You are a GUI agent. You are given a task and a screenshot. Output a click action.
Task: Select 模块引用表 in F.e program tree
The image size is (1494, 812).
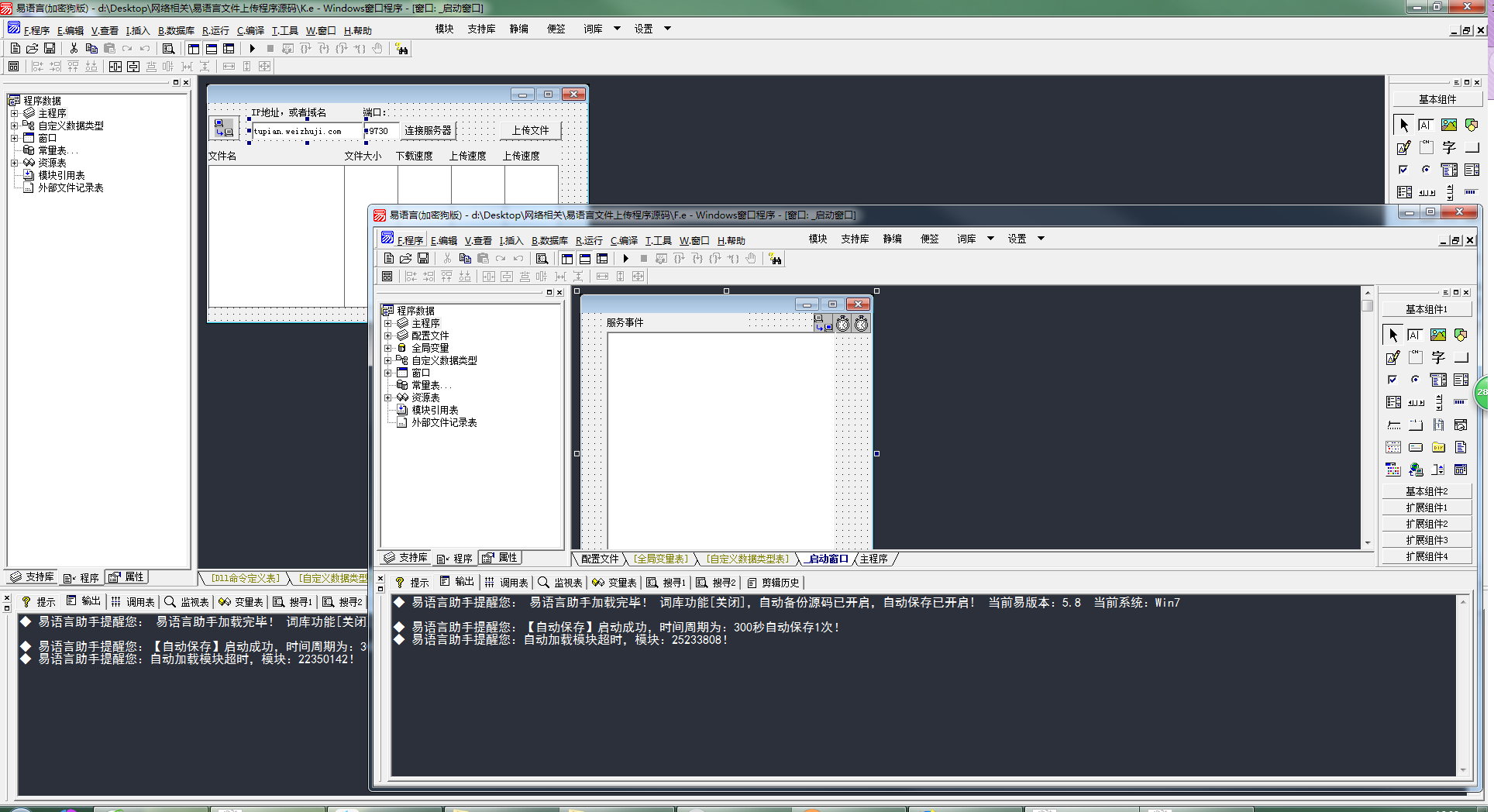[x=435, y=410]
